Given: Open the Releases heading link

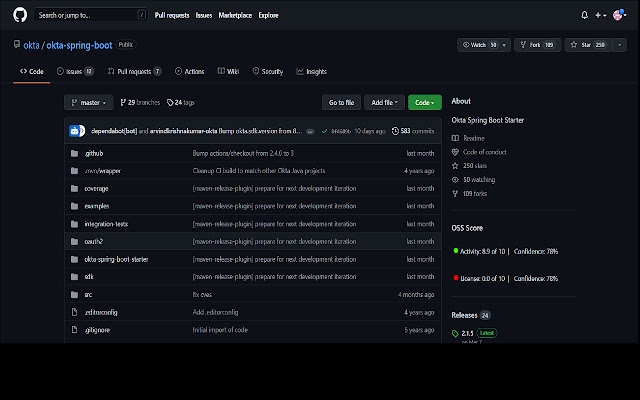Looking at the screenshot, I should pos(464,315).
